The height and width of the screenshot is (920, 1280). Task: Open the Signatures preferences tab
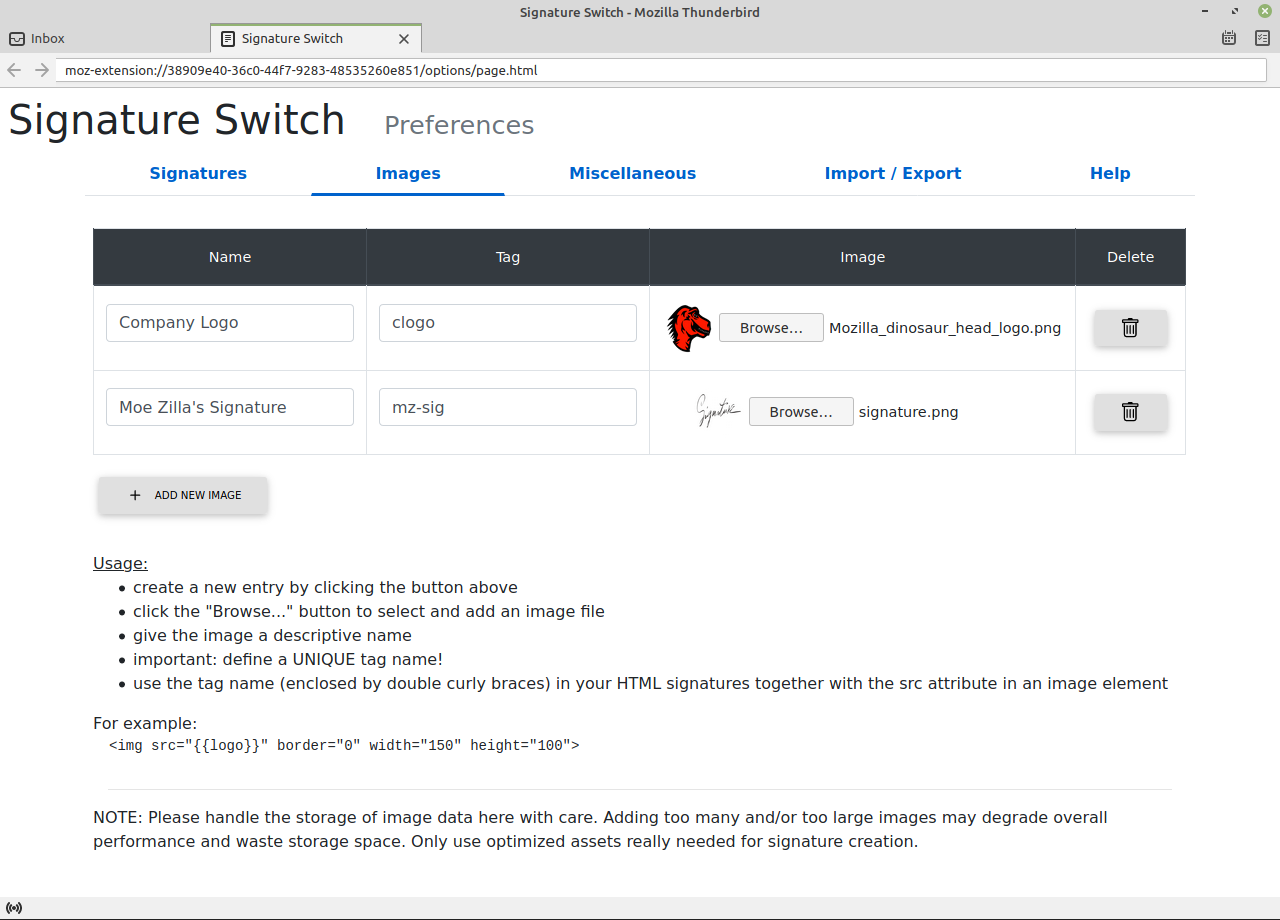[198, 173]
